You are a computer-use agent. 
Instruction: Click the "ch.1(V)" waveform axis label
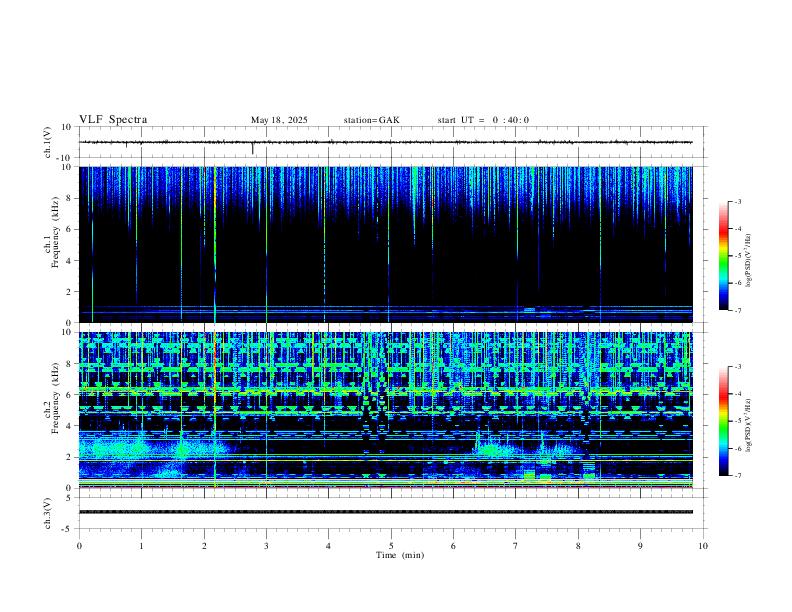click(48, 142)
